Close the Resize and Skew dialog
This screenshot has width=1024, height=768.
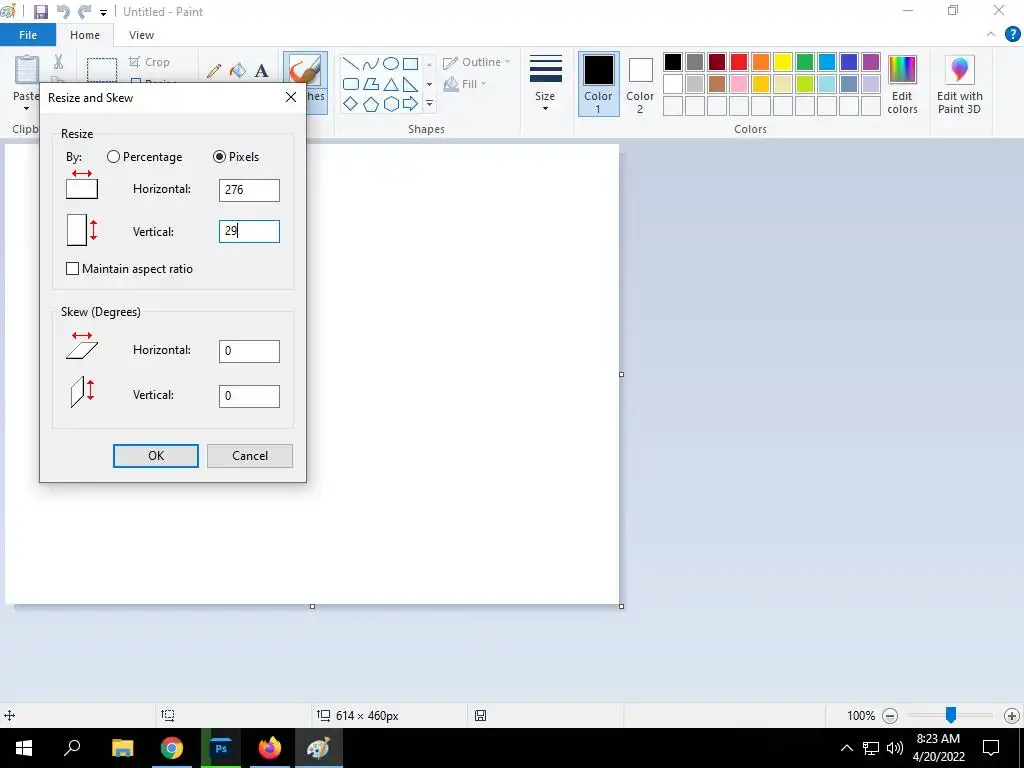(x=291, y=97)
